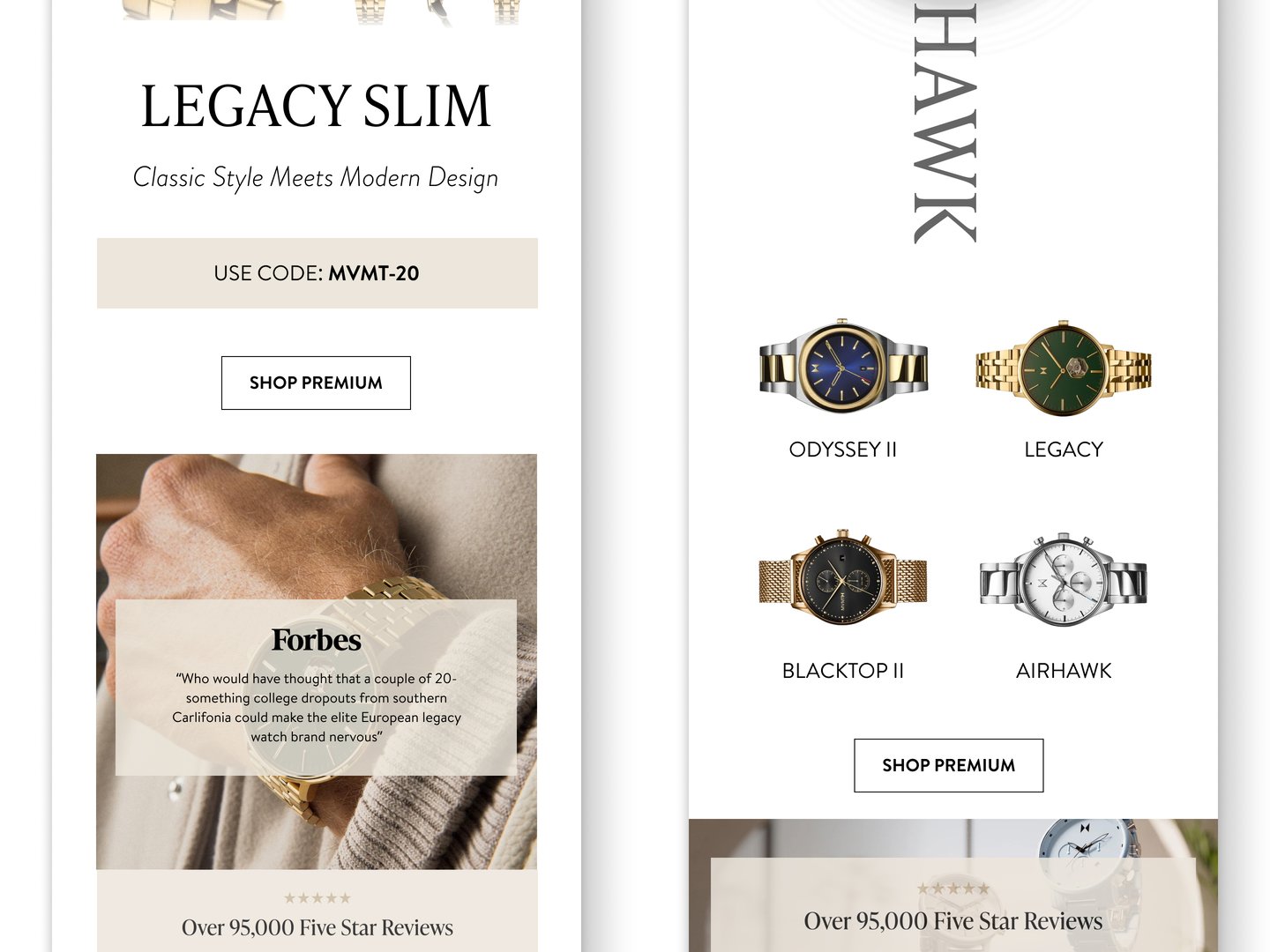The image size is (1270, 952).
Task: Click the left SHOP PREMIUM button
Action: tap(316, 383)
